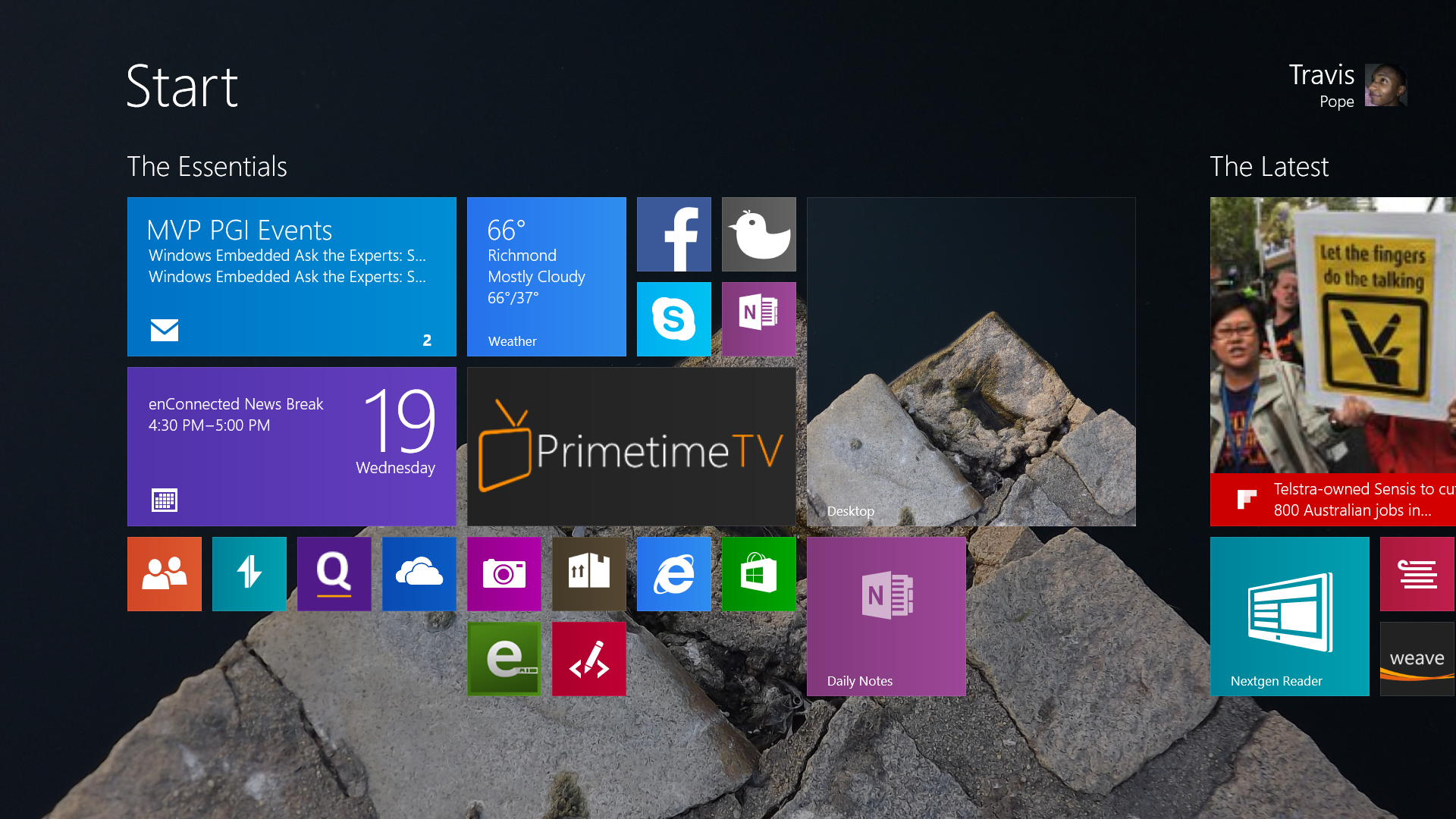The image size is (1456, 819).
Task: Launch the red code pencil app tile
Action: (x=589, y=659)
